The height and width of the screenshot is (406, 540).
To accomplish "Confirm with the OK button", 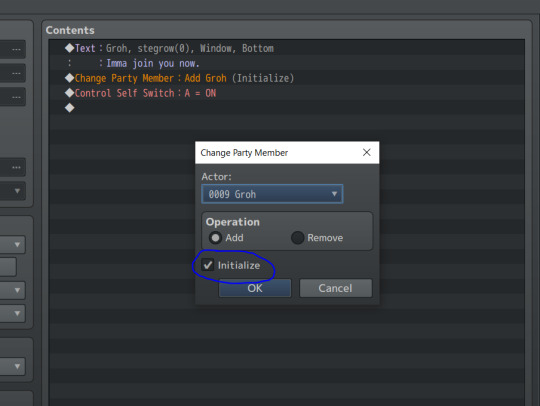I will point(255,288).
